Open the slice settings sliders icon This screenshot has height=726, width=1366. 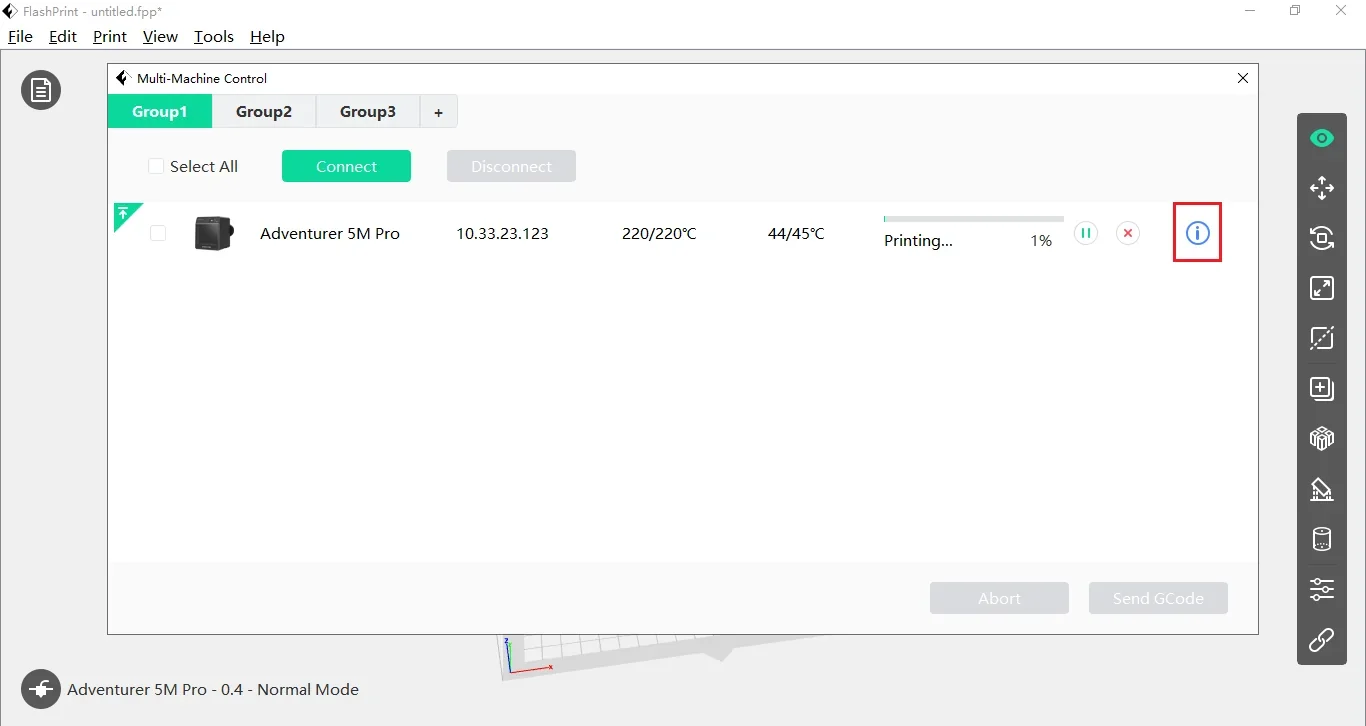coord(1322,589)
